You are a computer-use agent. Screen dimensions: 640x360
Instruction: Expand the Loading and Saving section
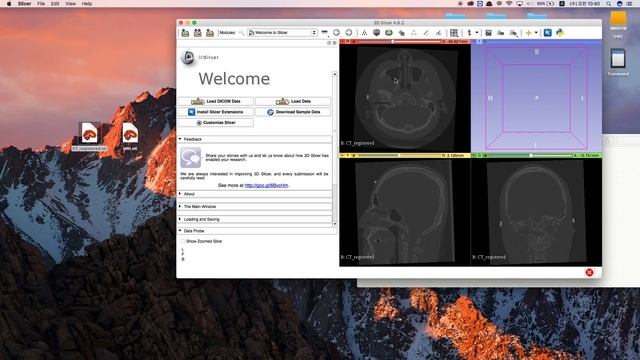255,219
